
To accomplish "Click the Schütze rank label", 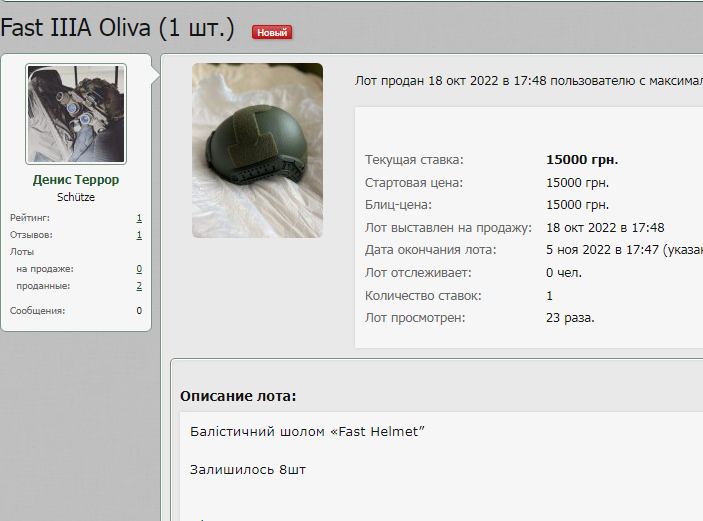I will click(x=76, y=197).
